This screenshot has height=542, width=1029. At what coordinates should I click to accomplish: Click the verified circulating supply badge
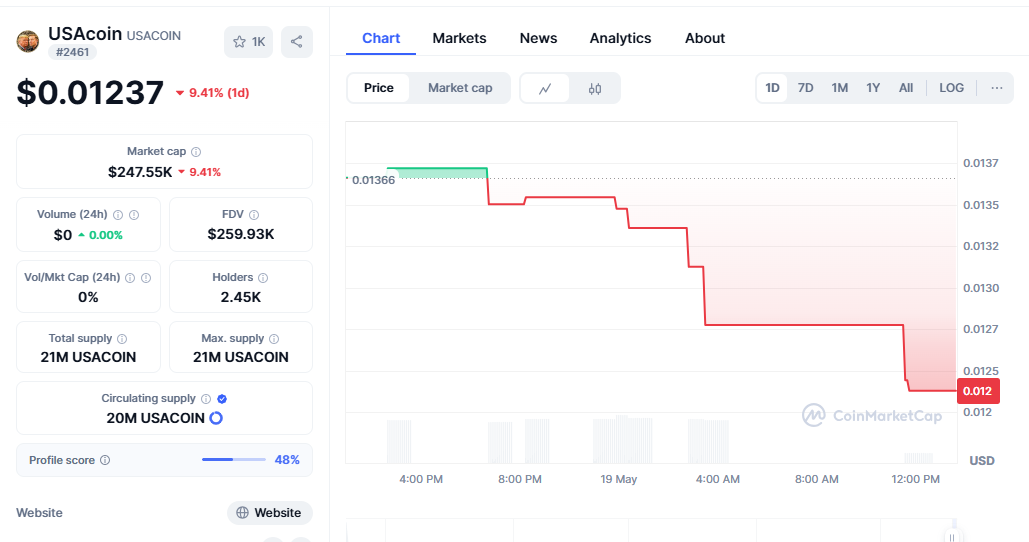[222, 398]
